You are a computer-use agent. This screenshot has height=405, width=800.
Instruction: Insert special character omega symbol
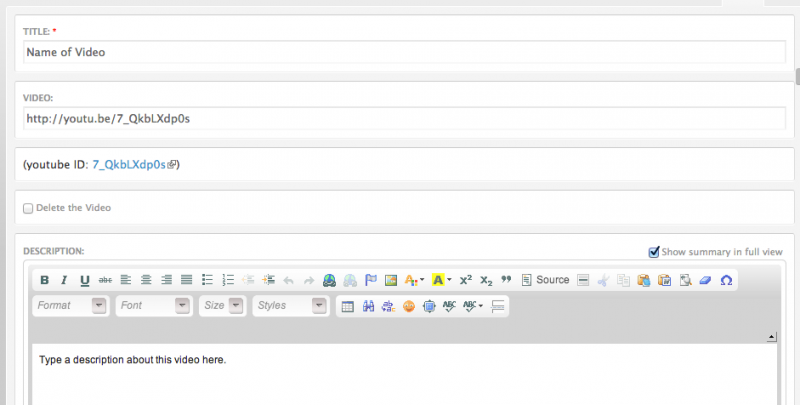coord(726,280)
